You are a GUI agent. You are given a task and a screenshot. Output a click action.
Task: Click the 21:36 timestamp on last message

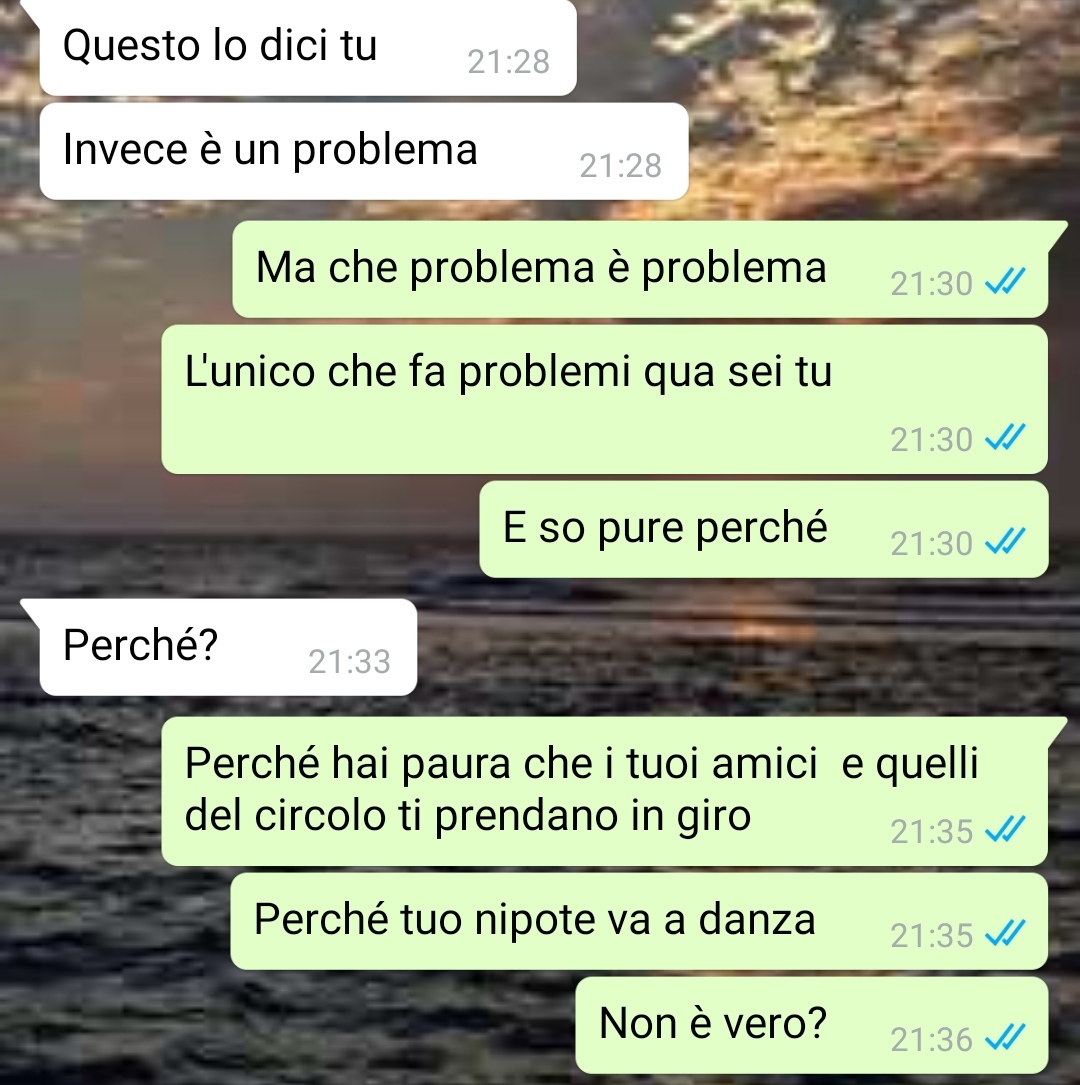click(931, 1039)
